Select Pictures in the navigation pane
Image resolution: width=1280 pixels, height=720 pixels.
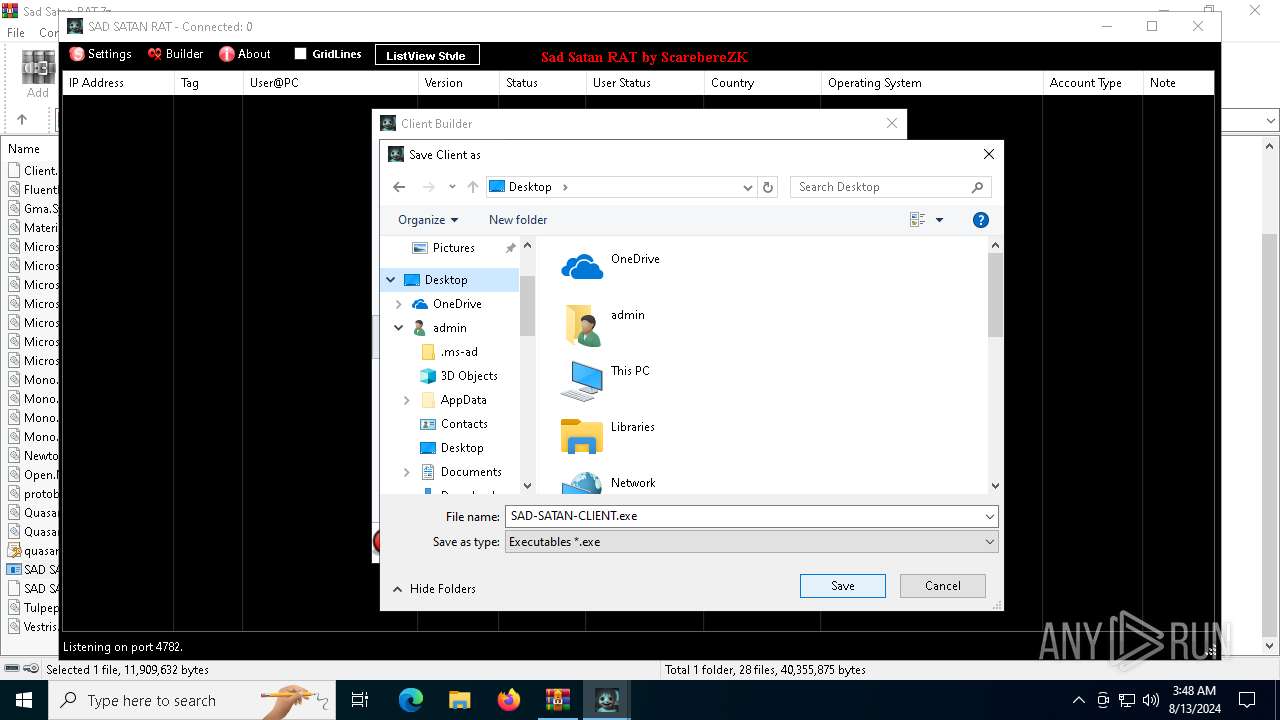454,248
